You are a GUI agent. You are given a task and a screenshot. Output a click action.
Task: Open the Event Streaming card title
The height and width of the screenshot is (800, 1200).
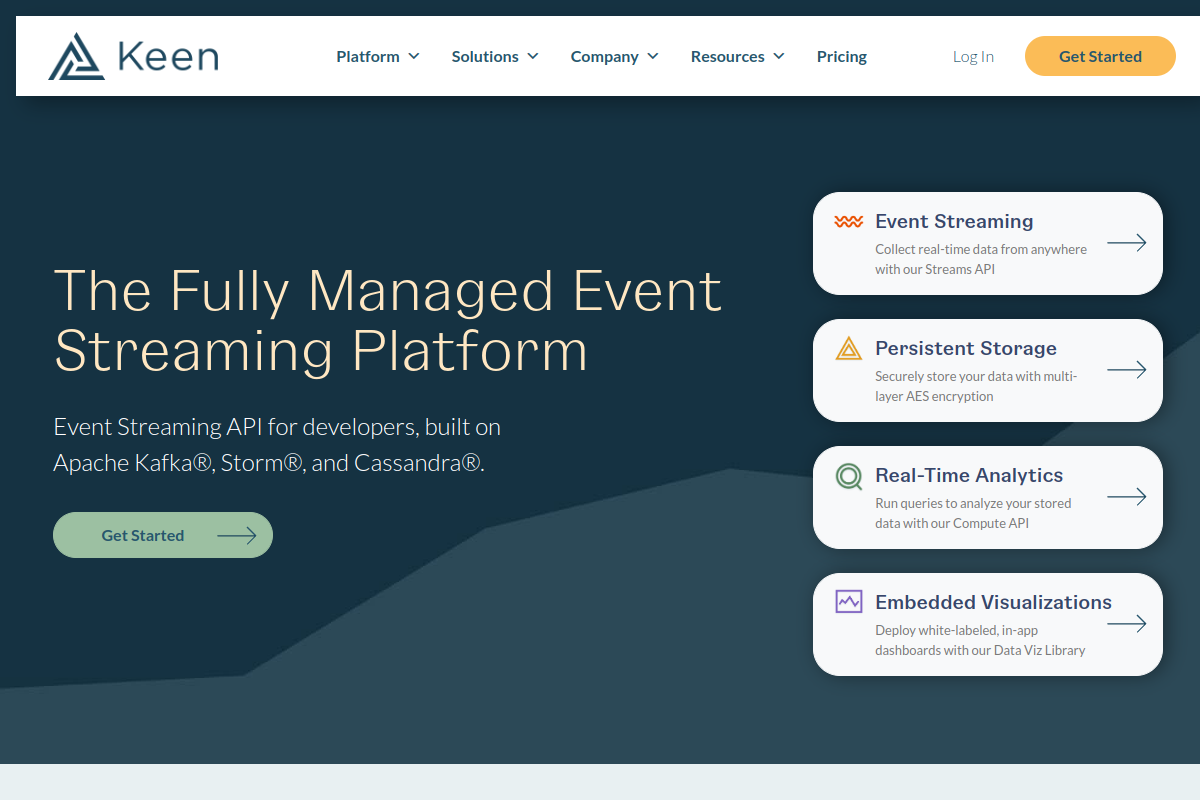point(954,221)
